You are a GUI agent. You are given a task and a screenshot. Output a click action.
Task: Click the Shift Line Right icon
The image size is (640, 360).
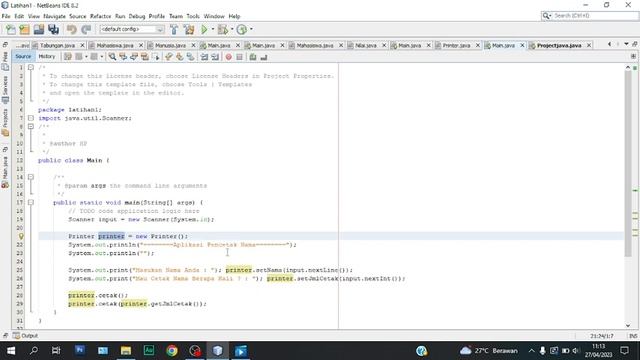pos(215,57)
